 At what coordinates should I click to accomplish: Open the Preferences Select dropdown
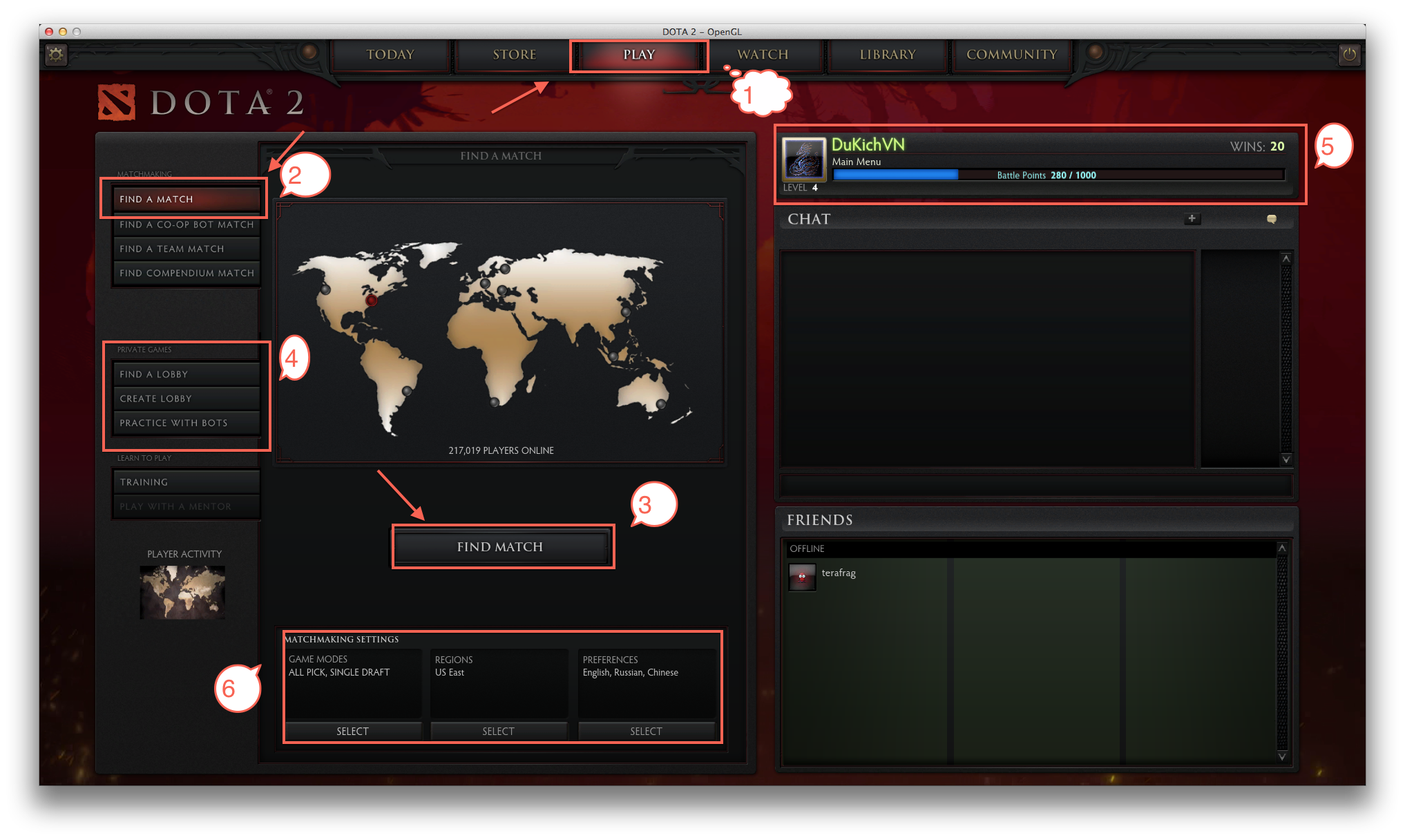[646, 731]
